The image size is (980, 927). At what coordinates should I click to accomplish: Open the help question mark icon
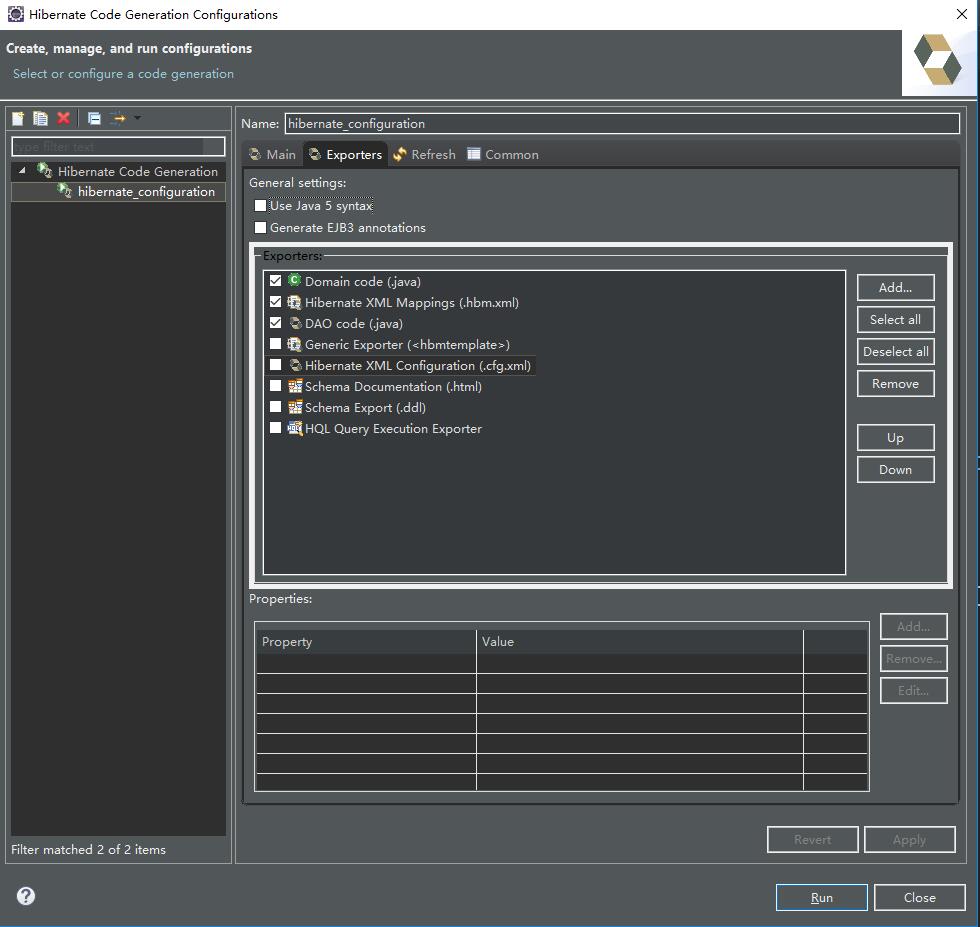[x=26, y=896]
